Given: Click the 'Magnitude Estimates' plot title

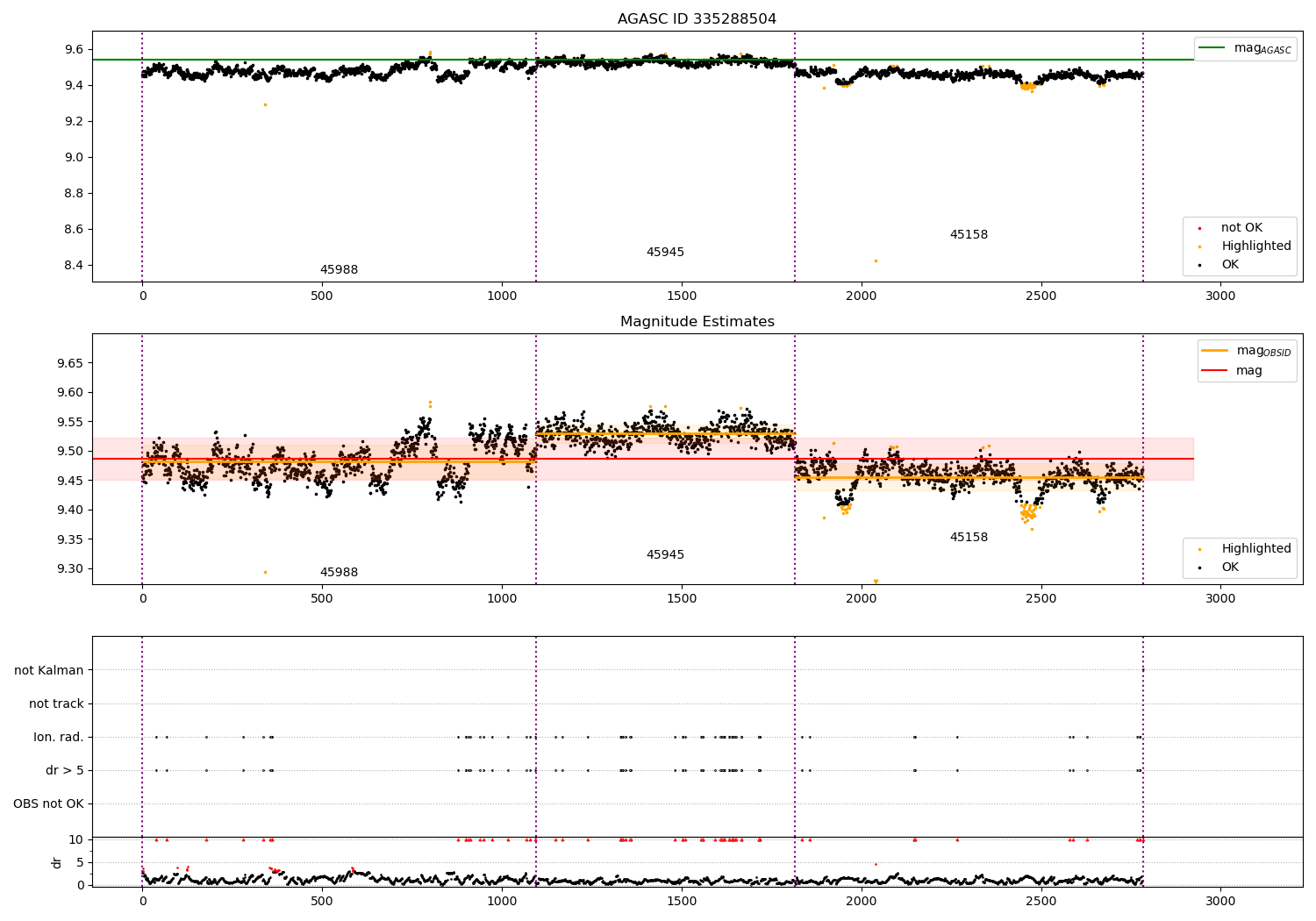Looking at the screenshot, I should [x=697, y=322].
